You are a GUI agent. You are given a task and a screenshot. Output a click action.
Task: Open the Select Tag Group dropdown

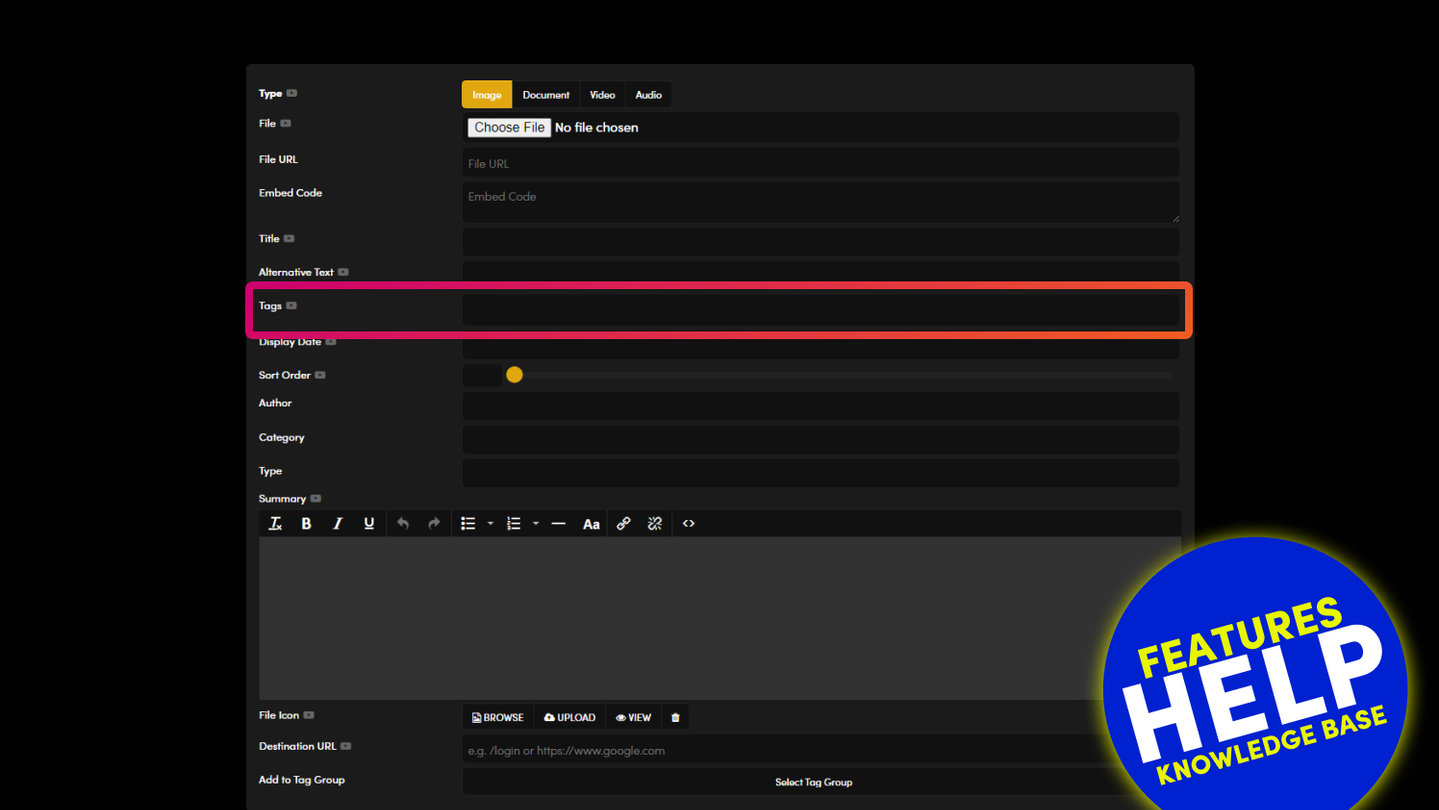tap(813, 782)
